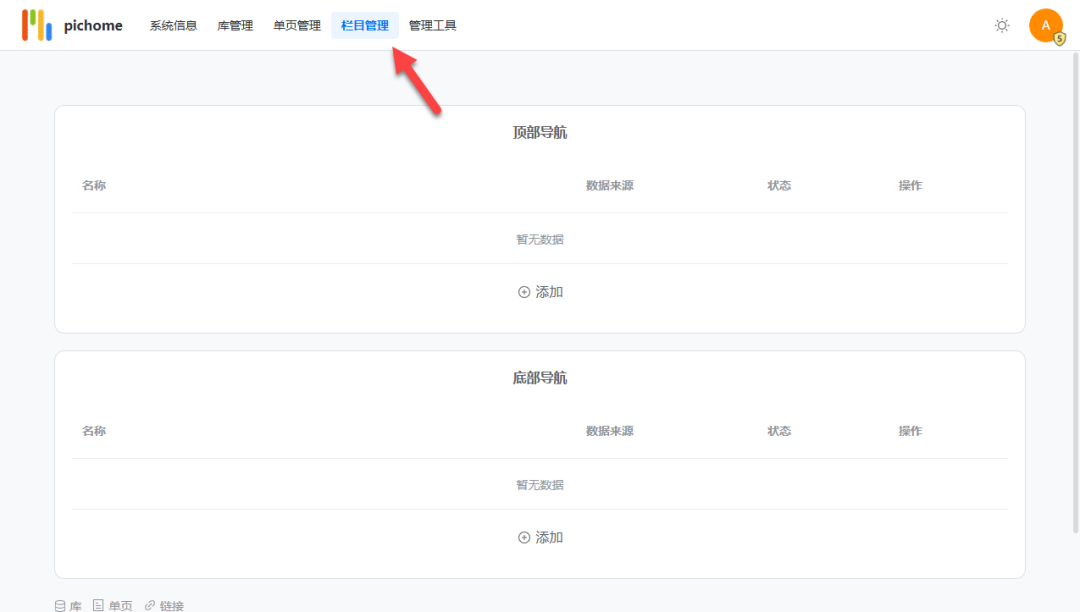Open the user avatar with badge 5
This screenshot has width=1080, height=612.
point(1046,25)
